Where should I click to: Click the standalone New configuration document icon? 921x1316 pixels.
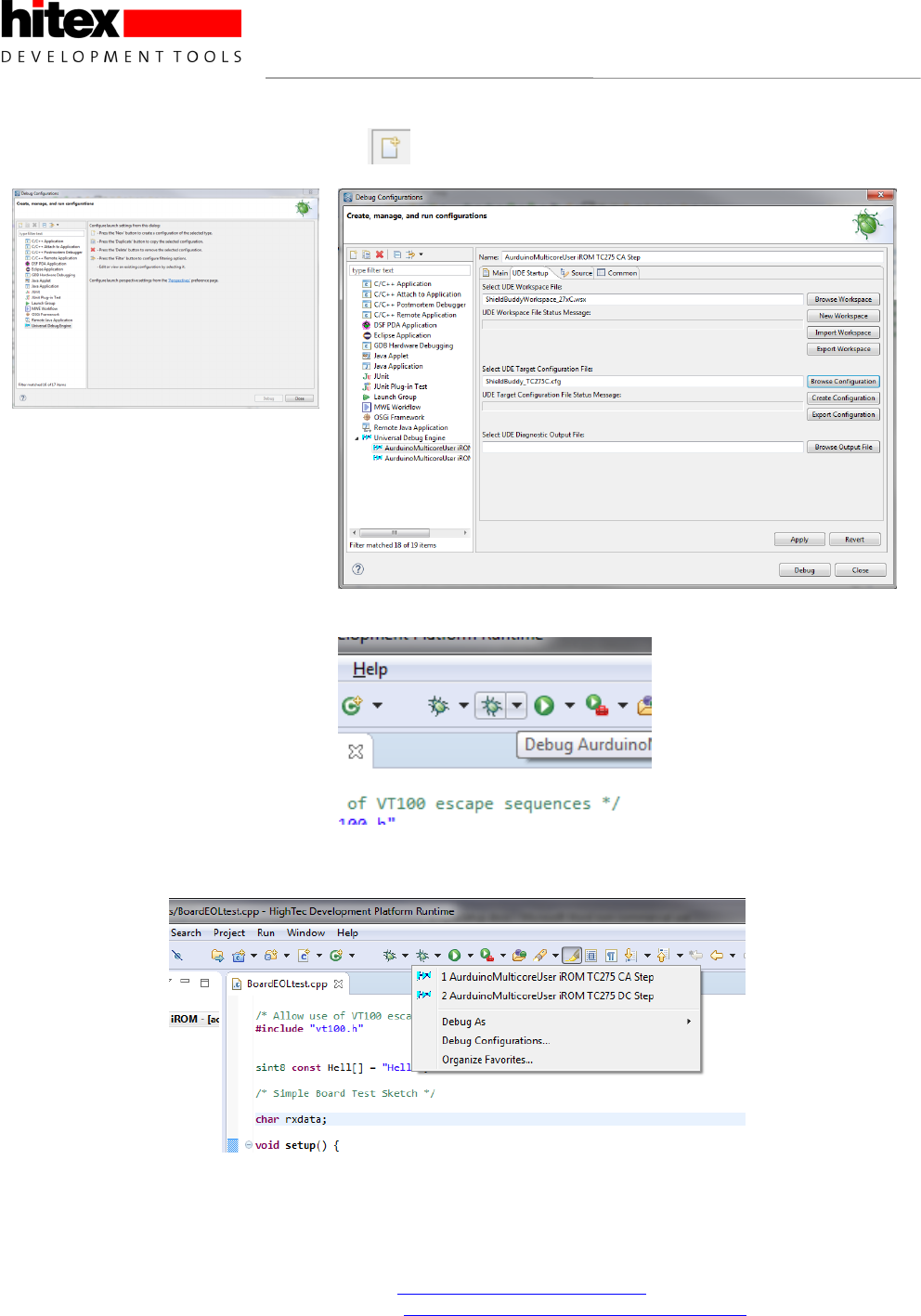[x=390, y=147]
